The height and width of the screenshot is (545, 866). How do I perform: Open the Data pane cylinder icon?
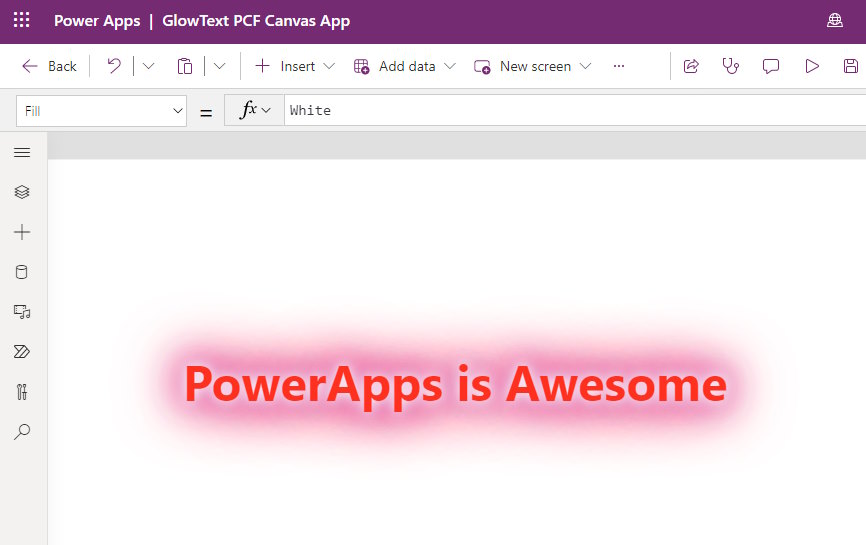22,272
